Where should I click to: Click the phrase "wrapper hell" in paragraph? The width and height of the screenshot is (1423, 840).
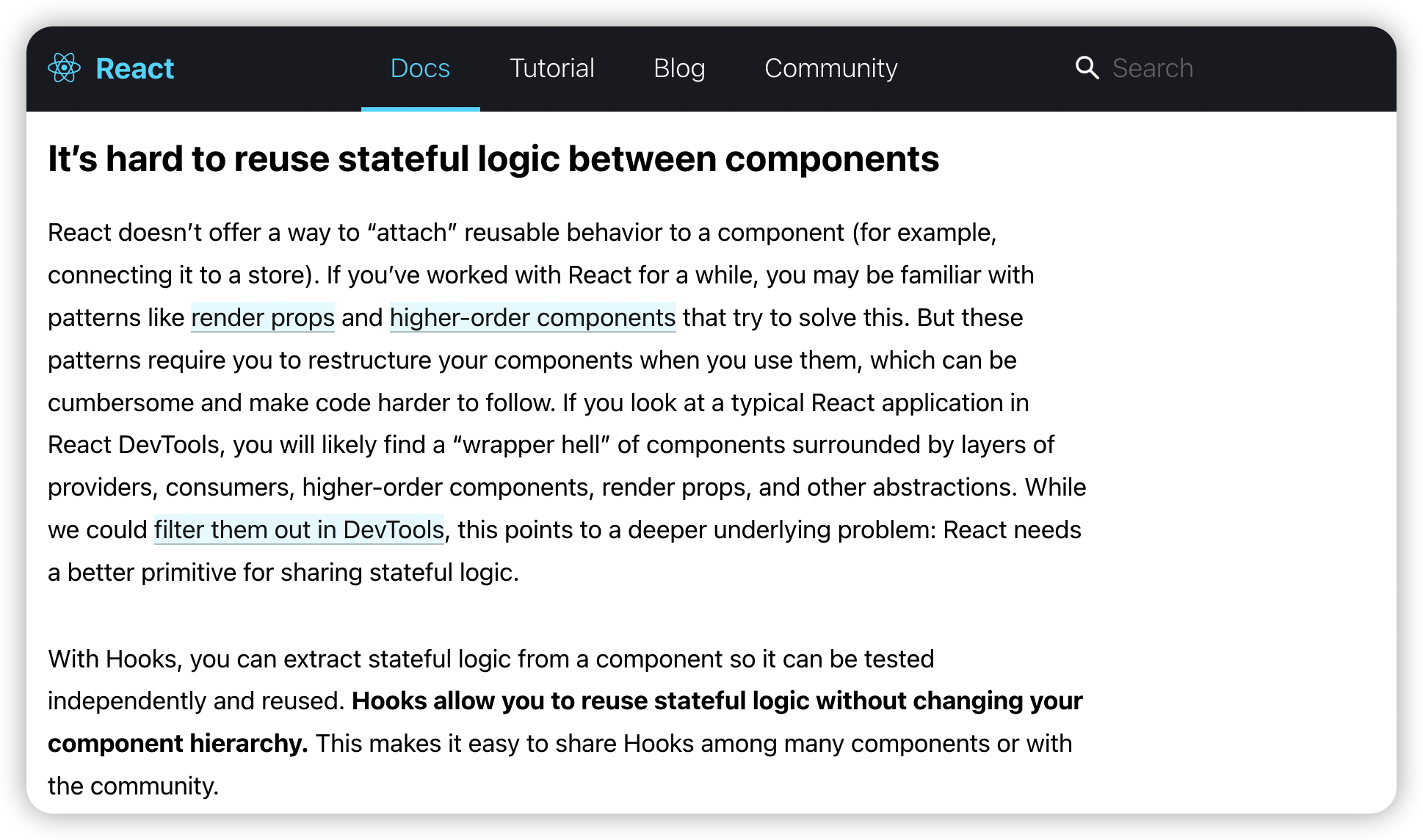(531, 444)
